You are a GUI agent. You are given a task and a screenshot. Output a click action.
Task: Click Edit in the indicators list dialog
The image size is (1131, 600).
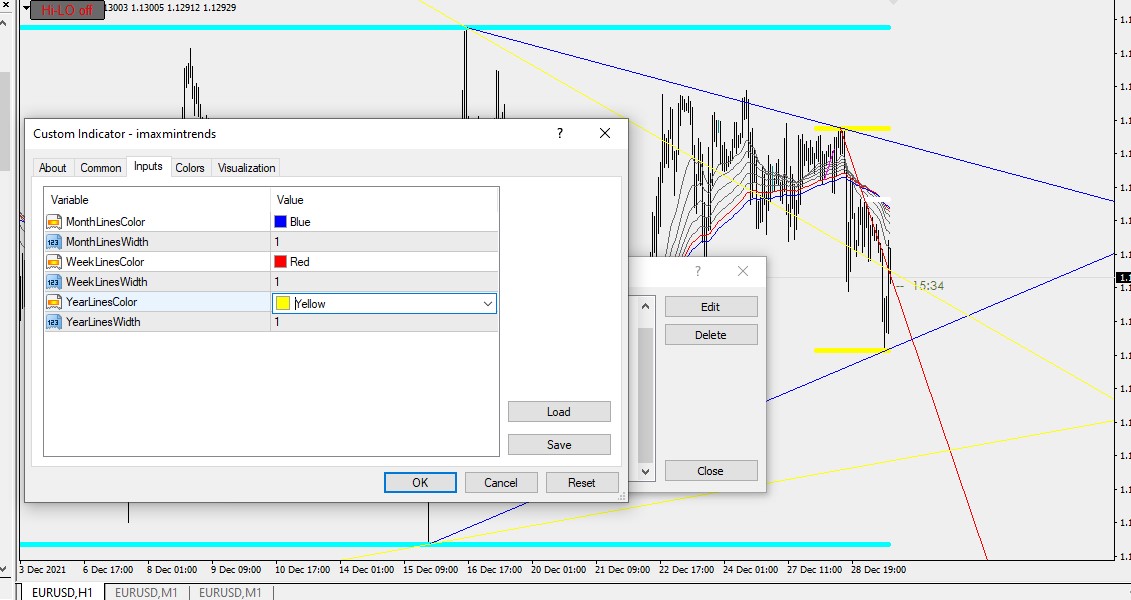[710, 306]
